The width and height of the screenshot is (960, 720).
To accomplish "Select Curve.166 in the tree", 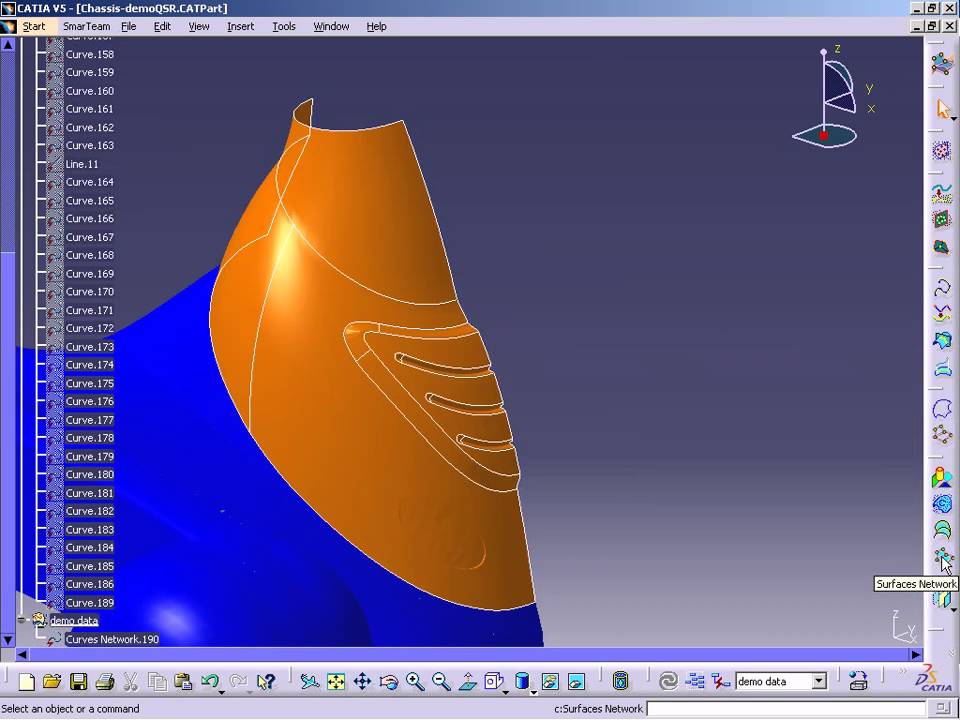I will [90, 219].
